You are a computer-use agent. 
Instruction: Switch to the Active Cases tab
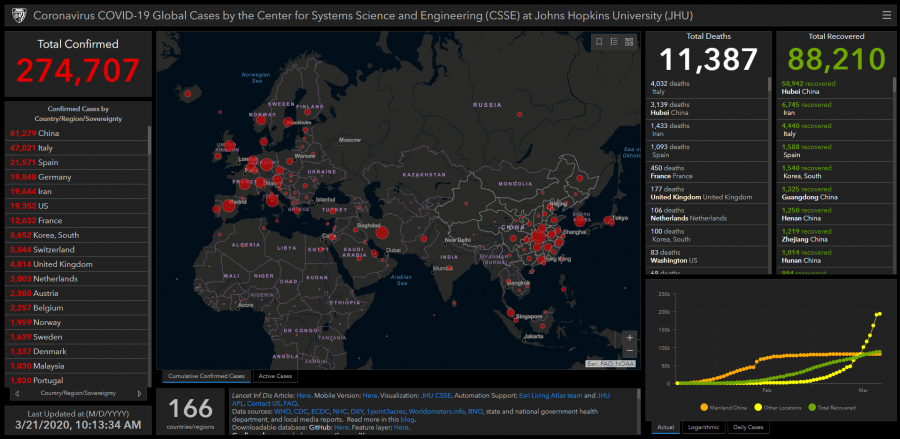(276, 376)
